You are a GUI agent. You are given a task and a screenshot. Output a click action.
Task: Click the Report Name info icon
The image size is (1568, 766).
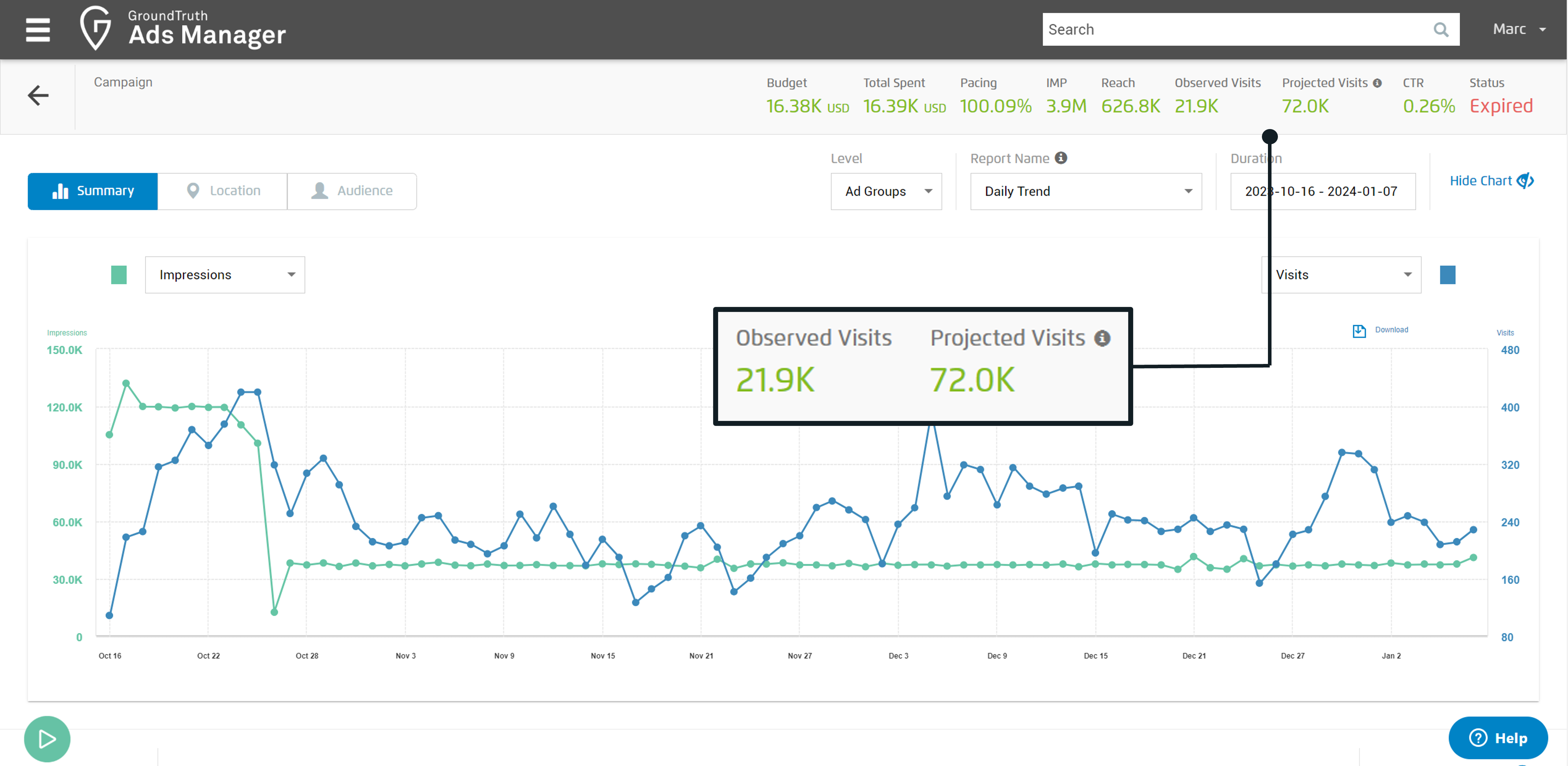tap(1061, 158)
